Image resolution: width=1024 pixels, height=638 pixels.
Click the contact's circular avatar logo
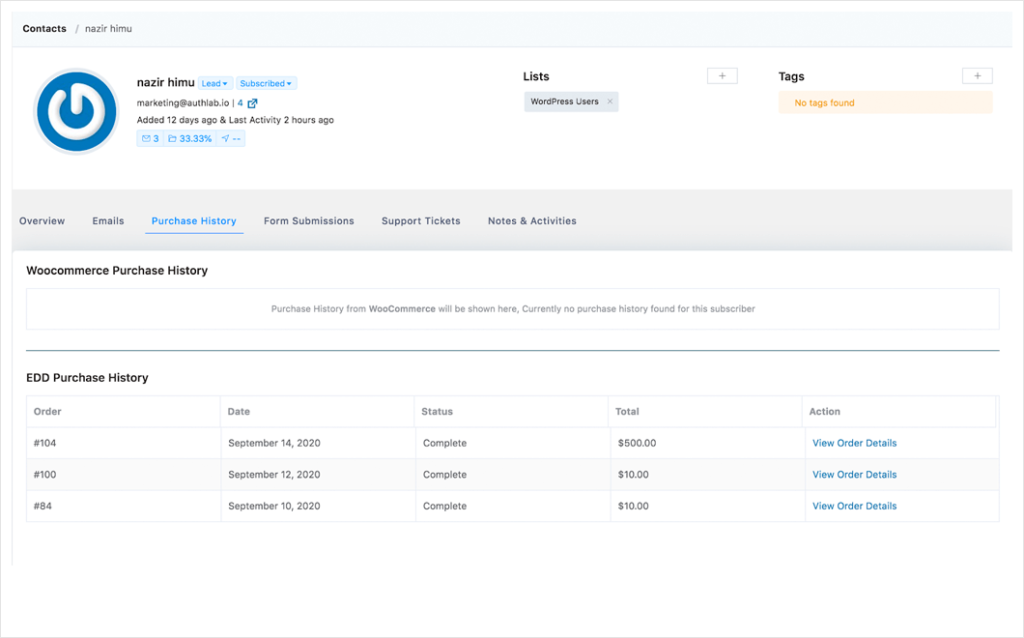coord(76,113)
